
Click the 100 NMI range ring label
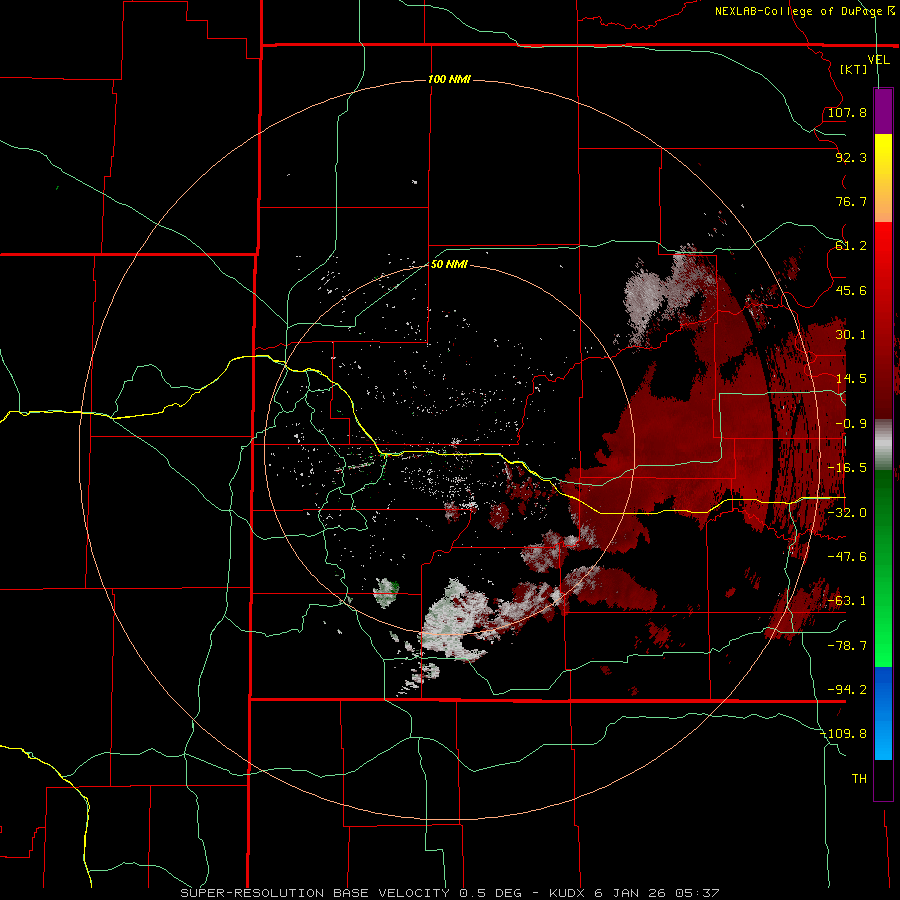click(x=449, y=79)
